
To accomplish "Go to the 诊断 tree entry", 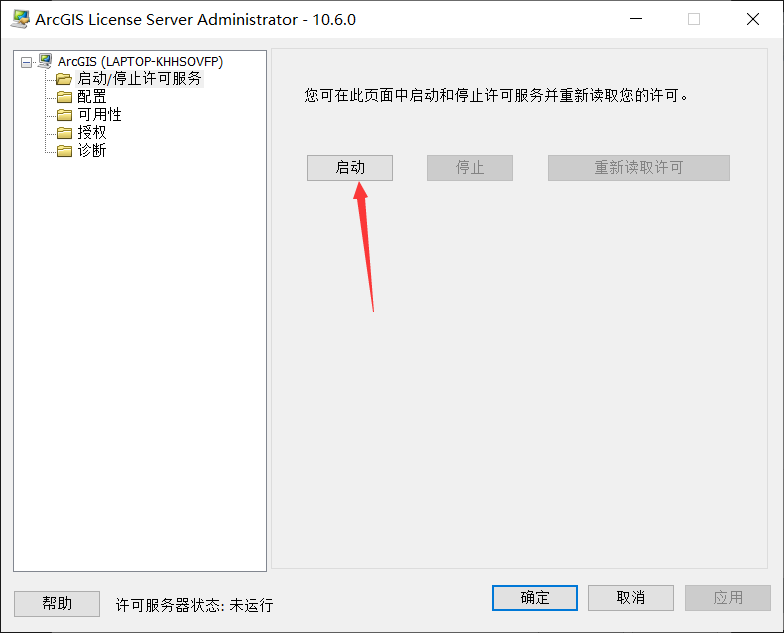I will 92,150.
